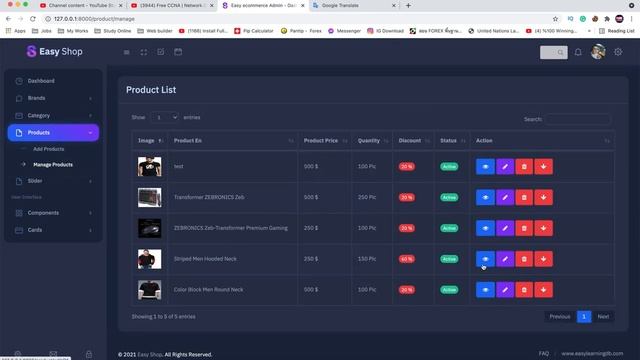Image resolution: width=640 pixels, height=360 pixels.
Task: Open show entries count dropdown
Action: [164, 118]
